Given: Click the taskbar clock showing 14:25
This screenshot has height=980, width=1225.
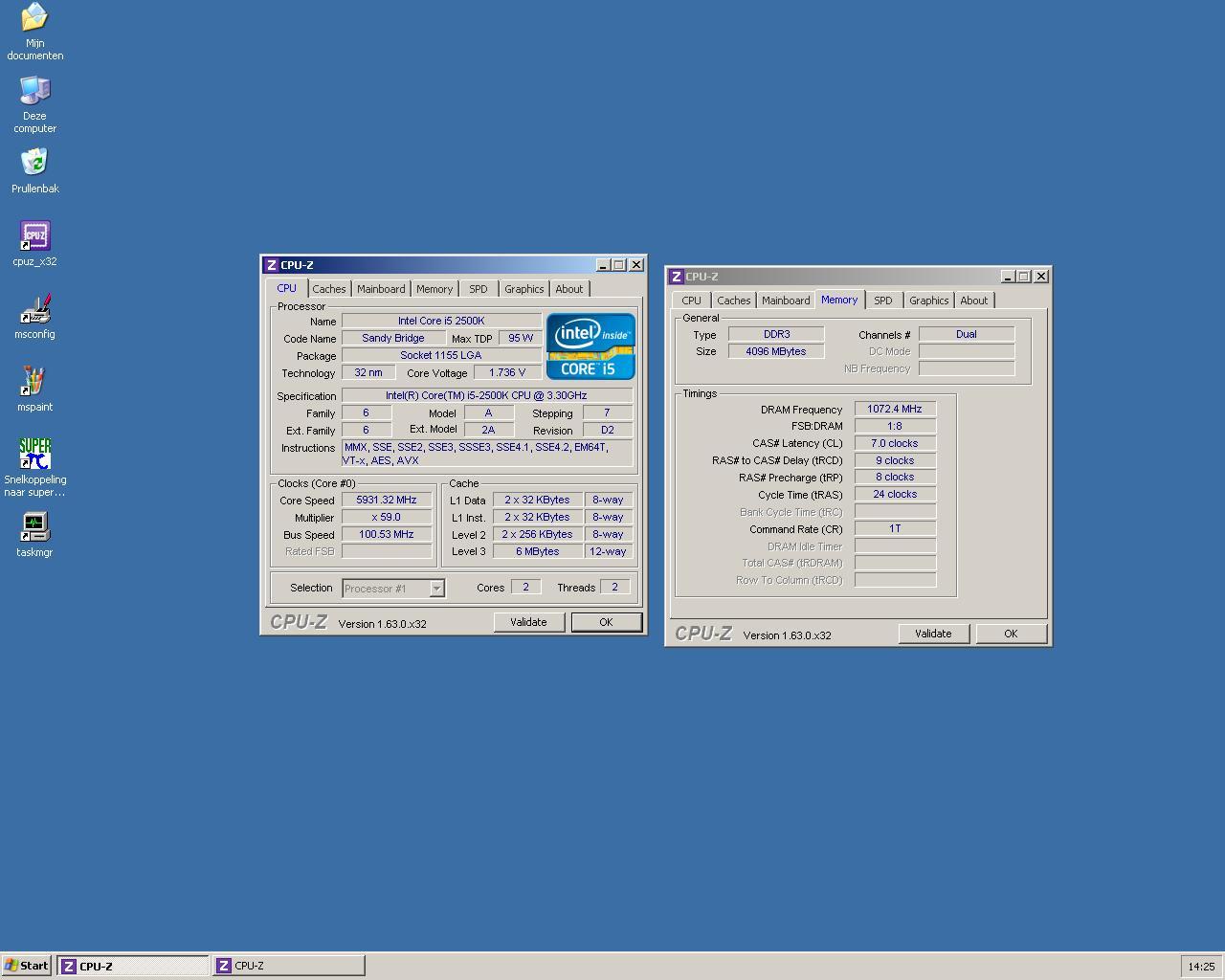Looking at the screenshot, I should point(1201,967).
